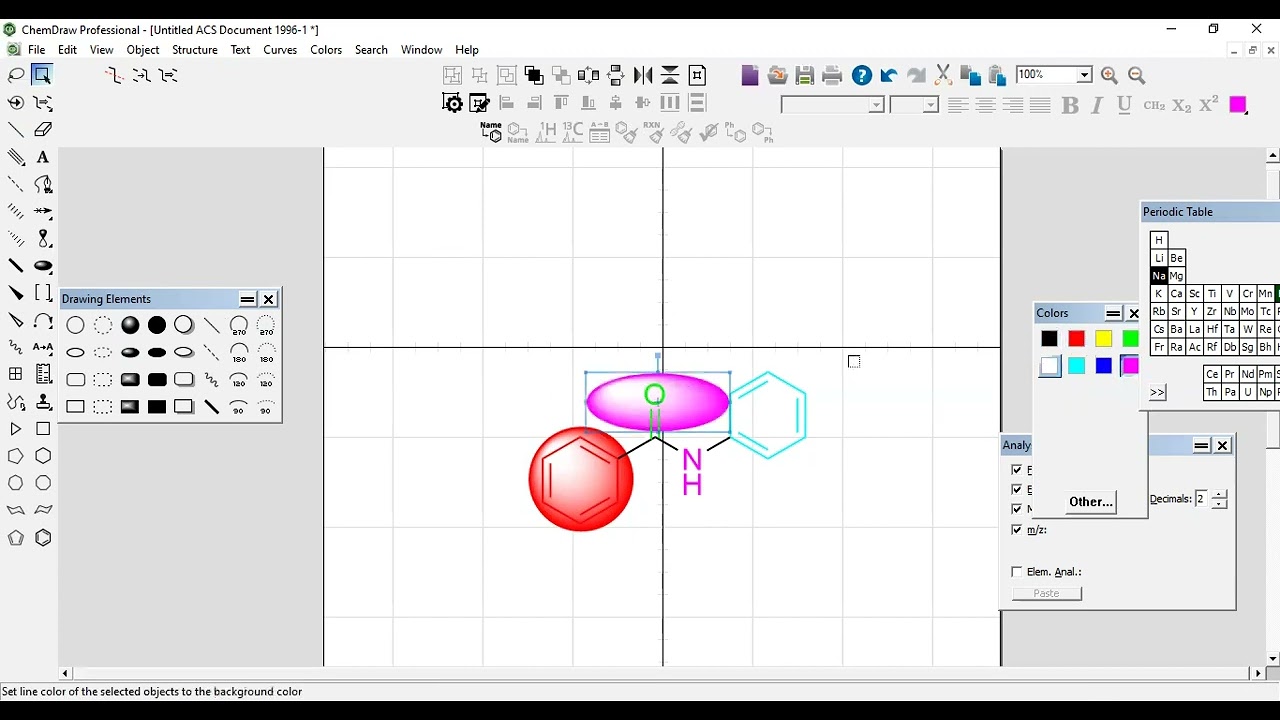Choose the blue color swatch
1280x720 pixels.
pos(1103,366)
